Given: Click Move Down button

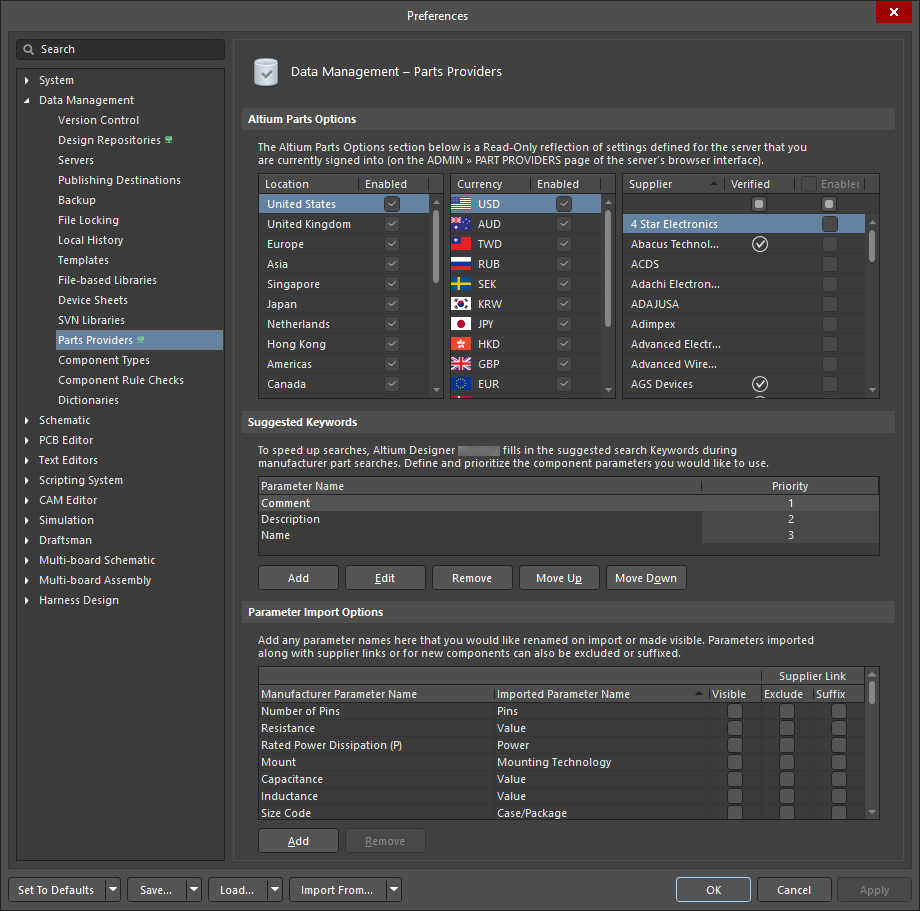Looking at the screenshot, I should coord(646,578).
